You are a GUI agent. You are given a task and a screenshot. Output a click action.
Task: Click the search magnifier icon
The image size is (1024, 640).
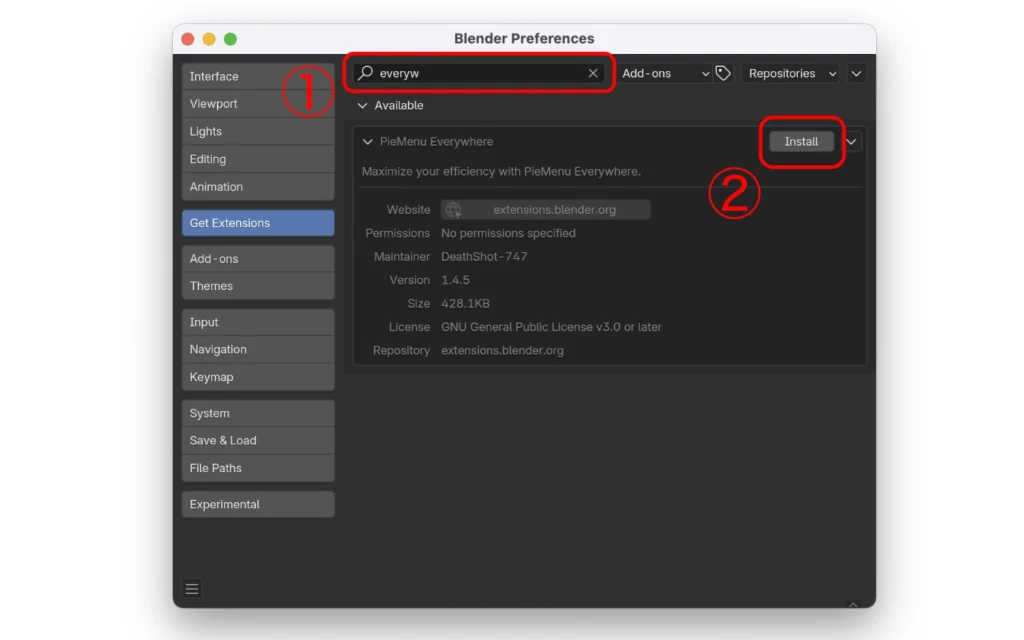366,72
